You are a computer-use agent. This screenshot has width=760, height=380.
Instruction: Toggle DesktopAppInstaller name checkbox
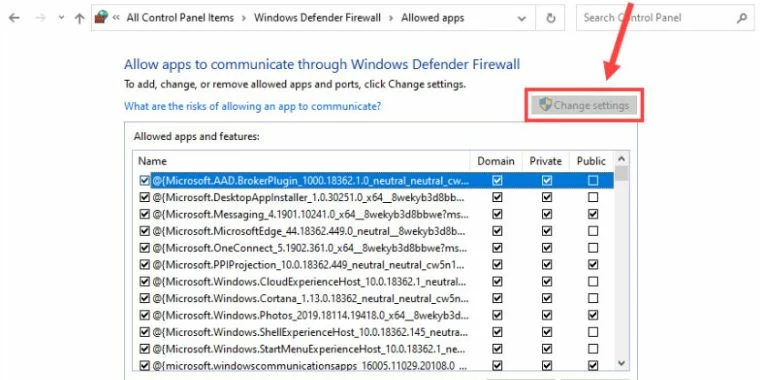(x=144, y=198)
